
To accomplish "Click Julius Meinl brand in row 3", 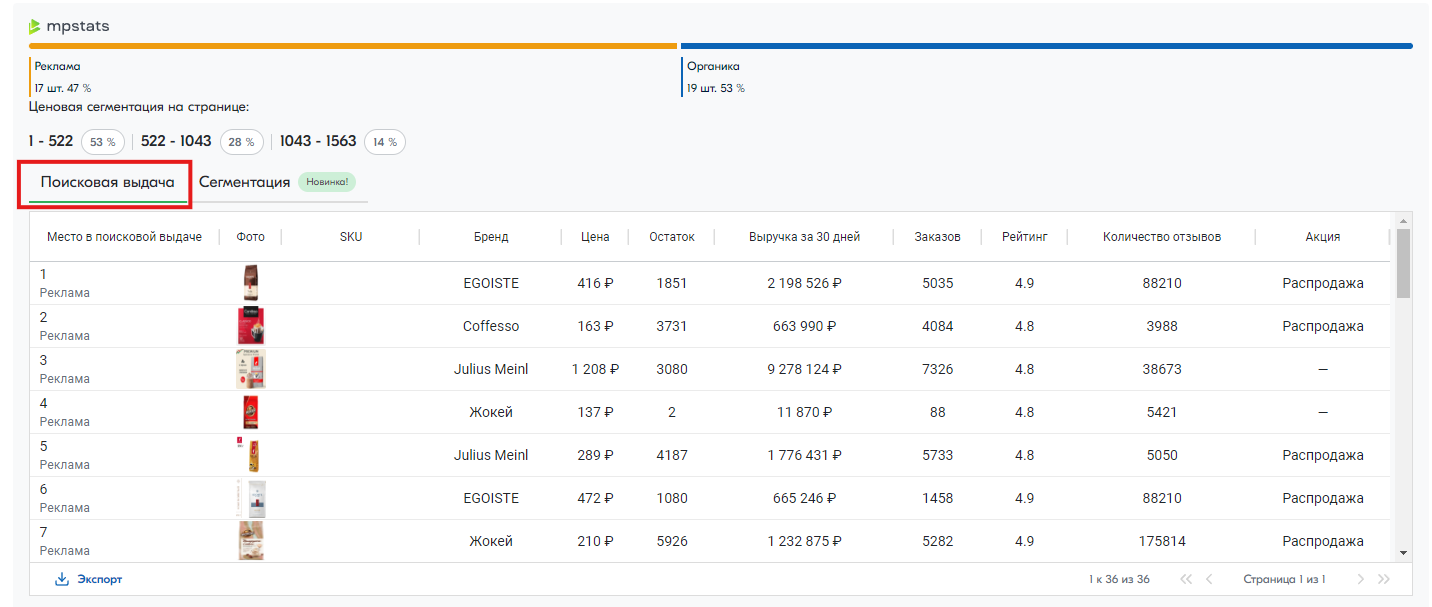I will [491, 369].
